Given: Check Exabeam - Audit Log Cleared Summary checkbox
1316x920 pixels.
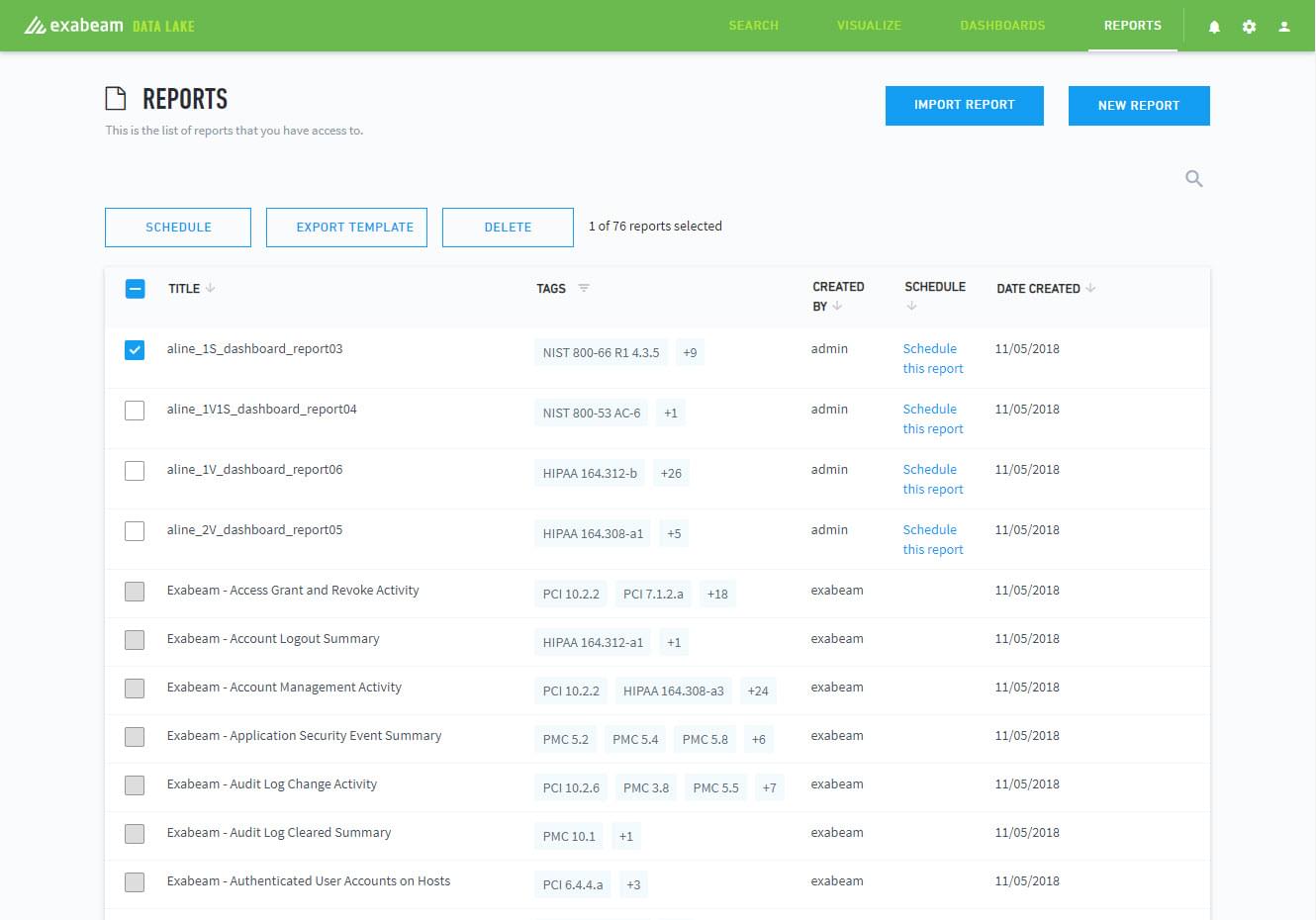Looking at the screenshot, I should coord(135,834).
